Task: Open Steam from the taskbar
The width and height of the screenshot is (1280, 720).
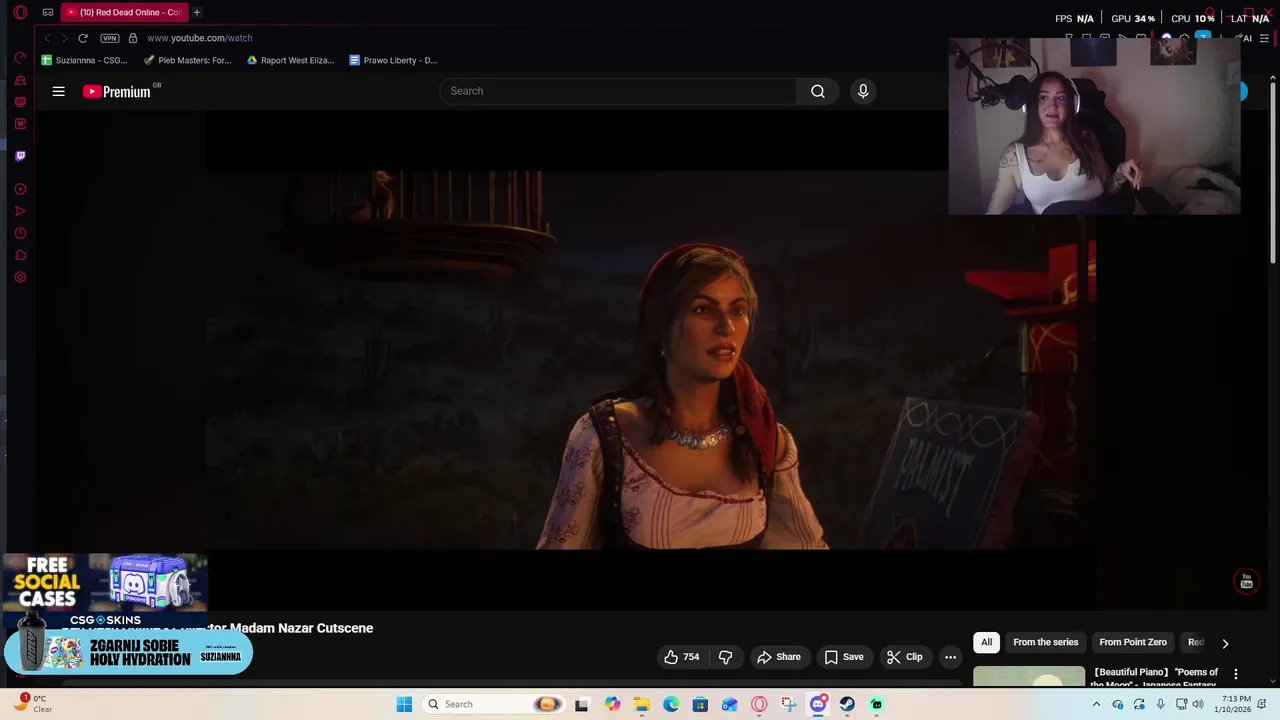Action: click(847, 704)
